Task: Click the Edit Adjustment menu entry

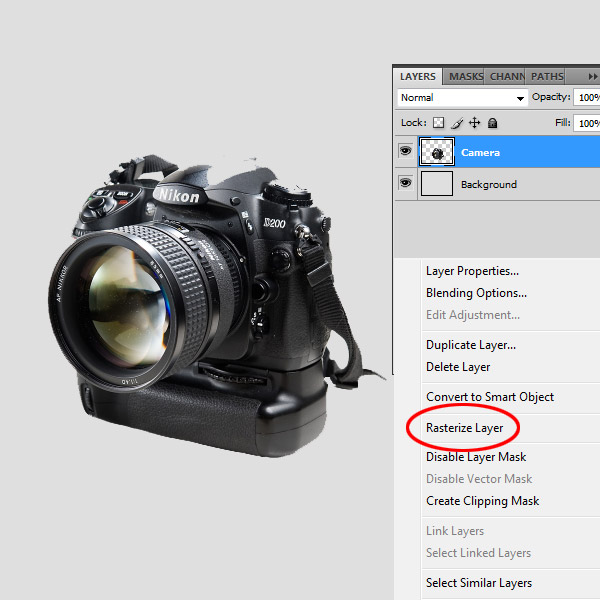Action: coord(473,315)
